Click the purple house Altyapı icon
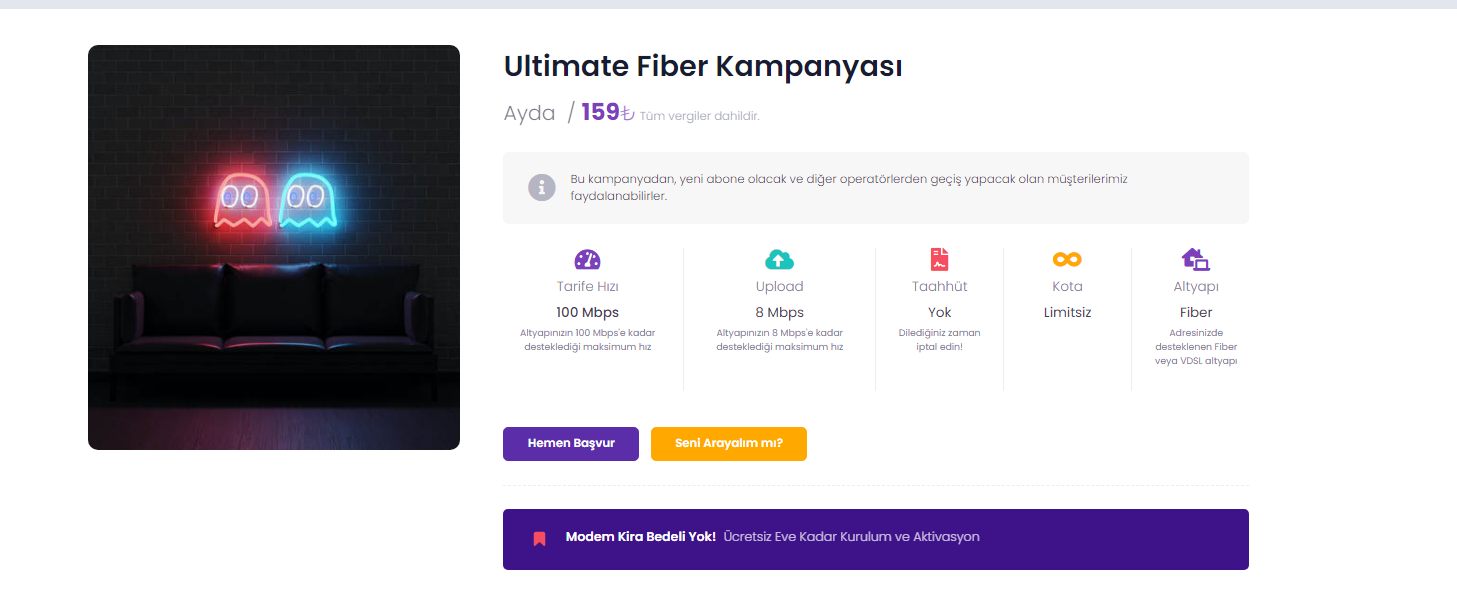The width and height of the screenshot is (1457, 592). [x=1195, y=260]
